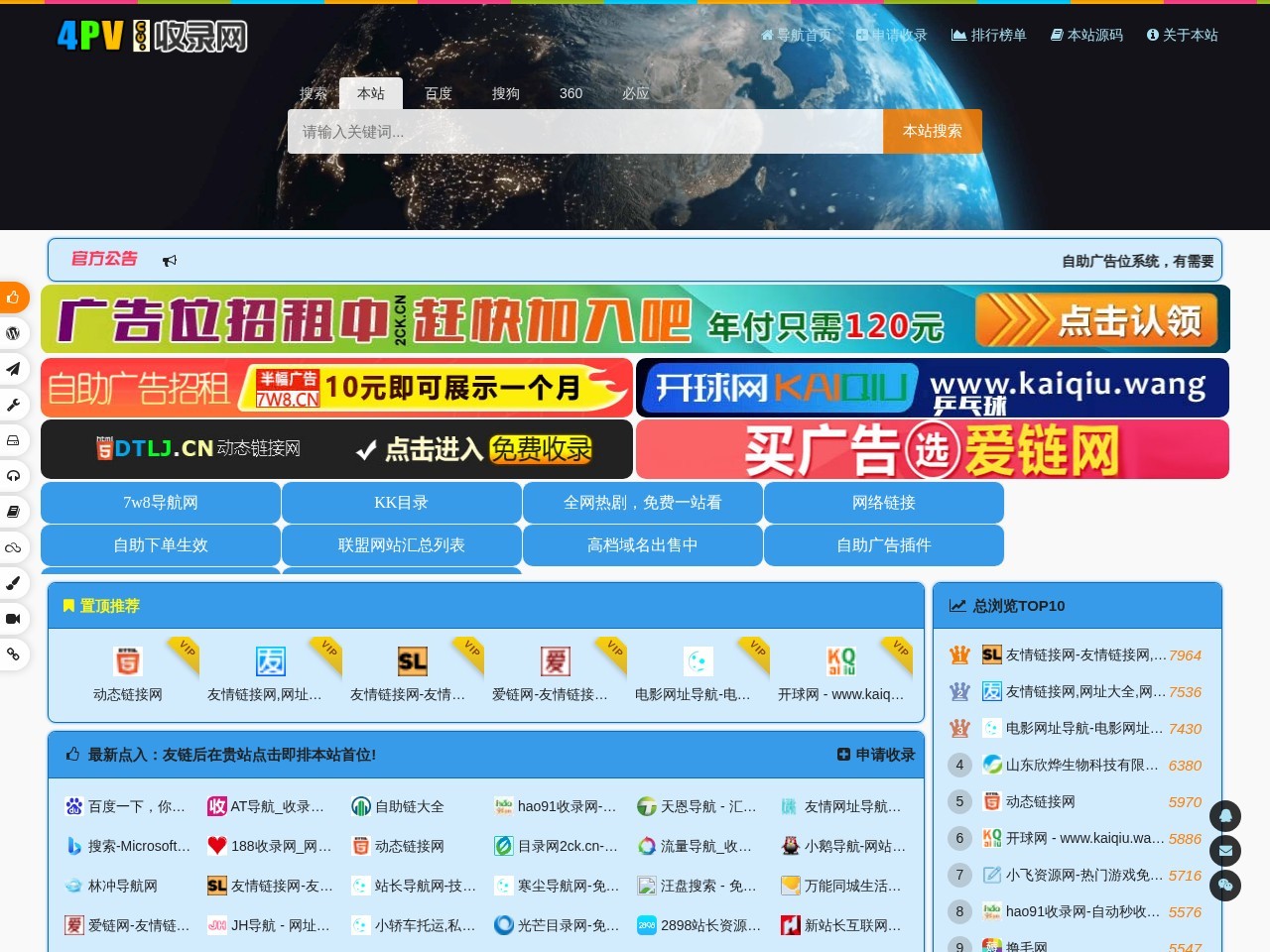Click the 自助下单生效 button
Viewport: 1270px width, 952px height.
pos(161,545)
